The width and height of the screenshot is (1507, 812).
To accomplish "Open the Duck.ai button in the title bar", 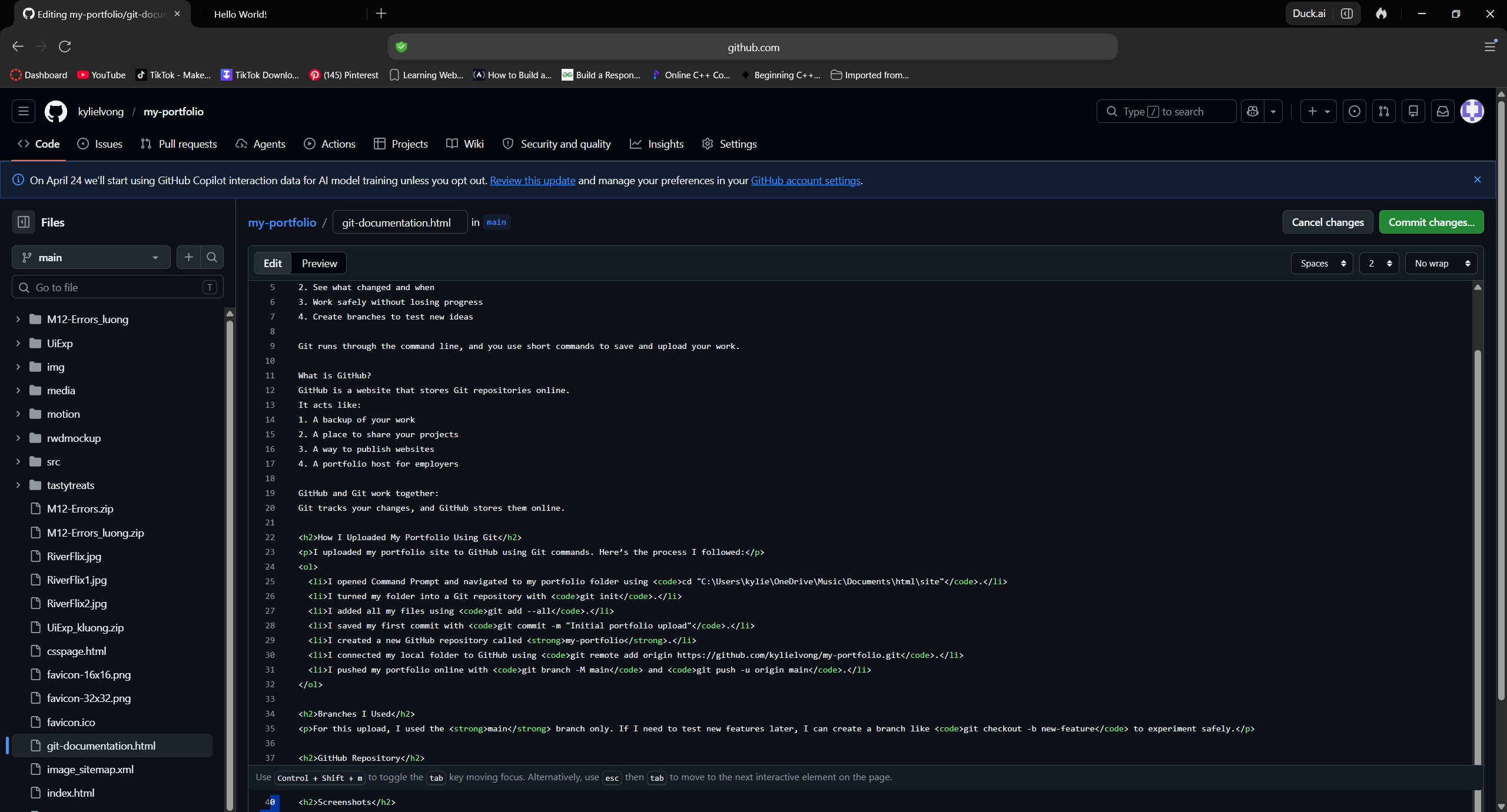I will click(1309, 14).
